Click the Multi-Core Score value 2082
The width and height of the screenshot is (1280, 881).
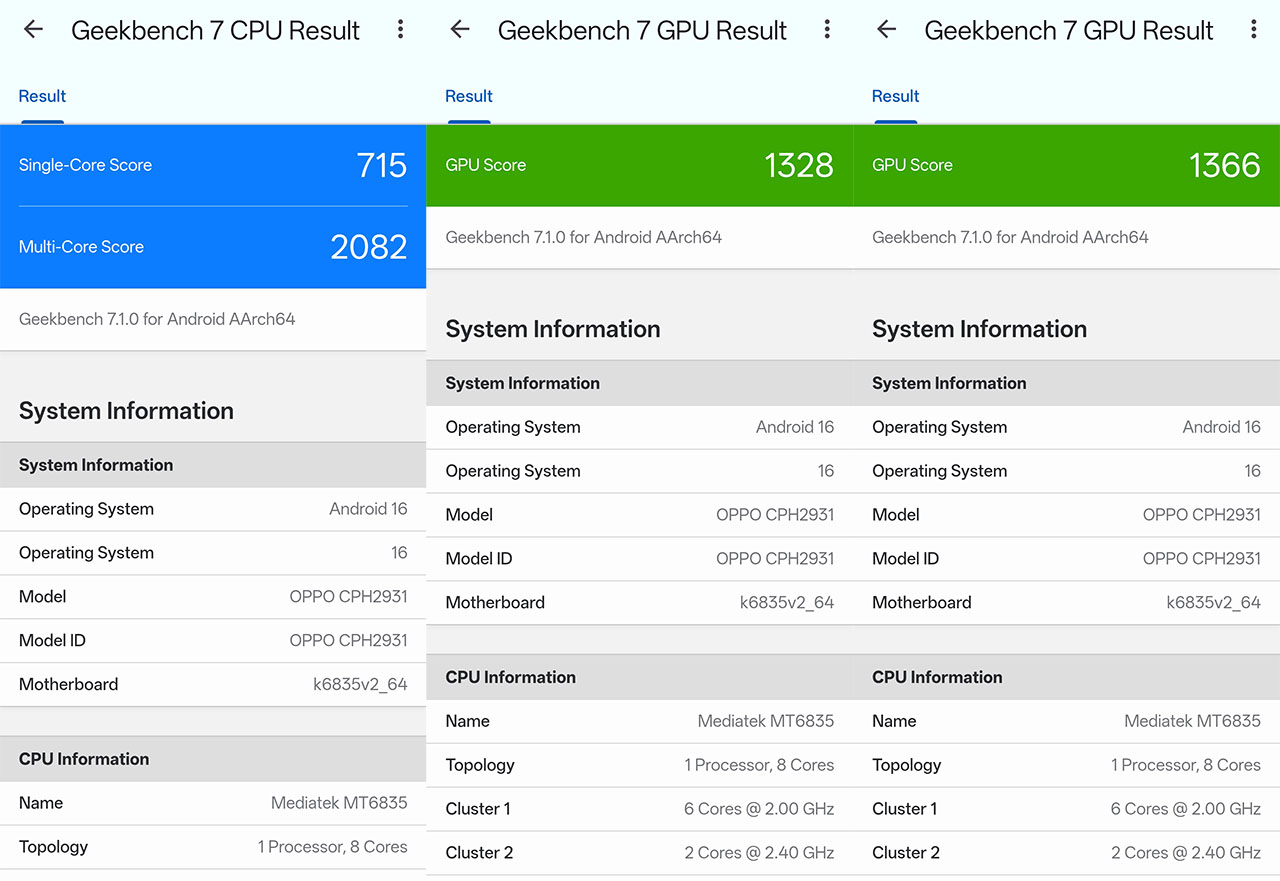(x=369, y=247)
